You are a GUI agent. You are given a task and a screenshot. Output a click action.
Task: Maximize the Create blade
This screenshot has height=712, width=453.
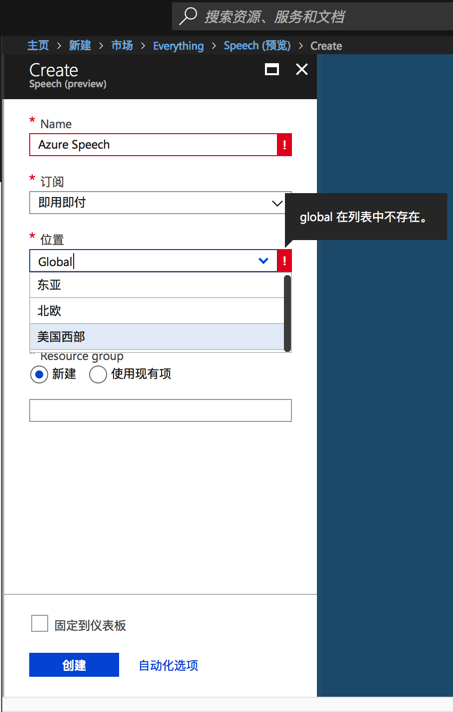tap(272, 69)
